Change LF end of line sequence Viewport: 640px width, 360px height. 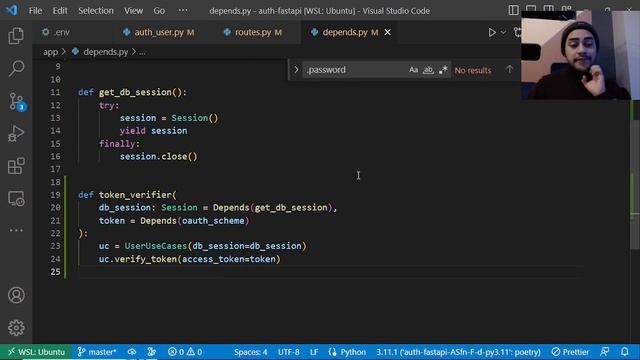(314, 352)
